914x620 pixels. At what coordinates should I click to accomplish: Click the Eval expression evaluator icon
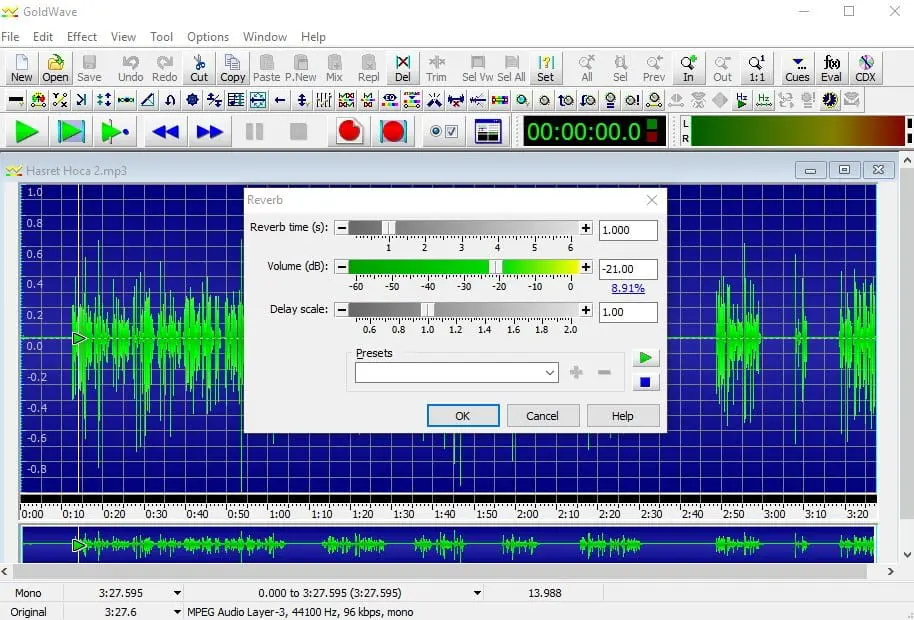pyautogui.click(x=831, y=68)
